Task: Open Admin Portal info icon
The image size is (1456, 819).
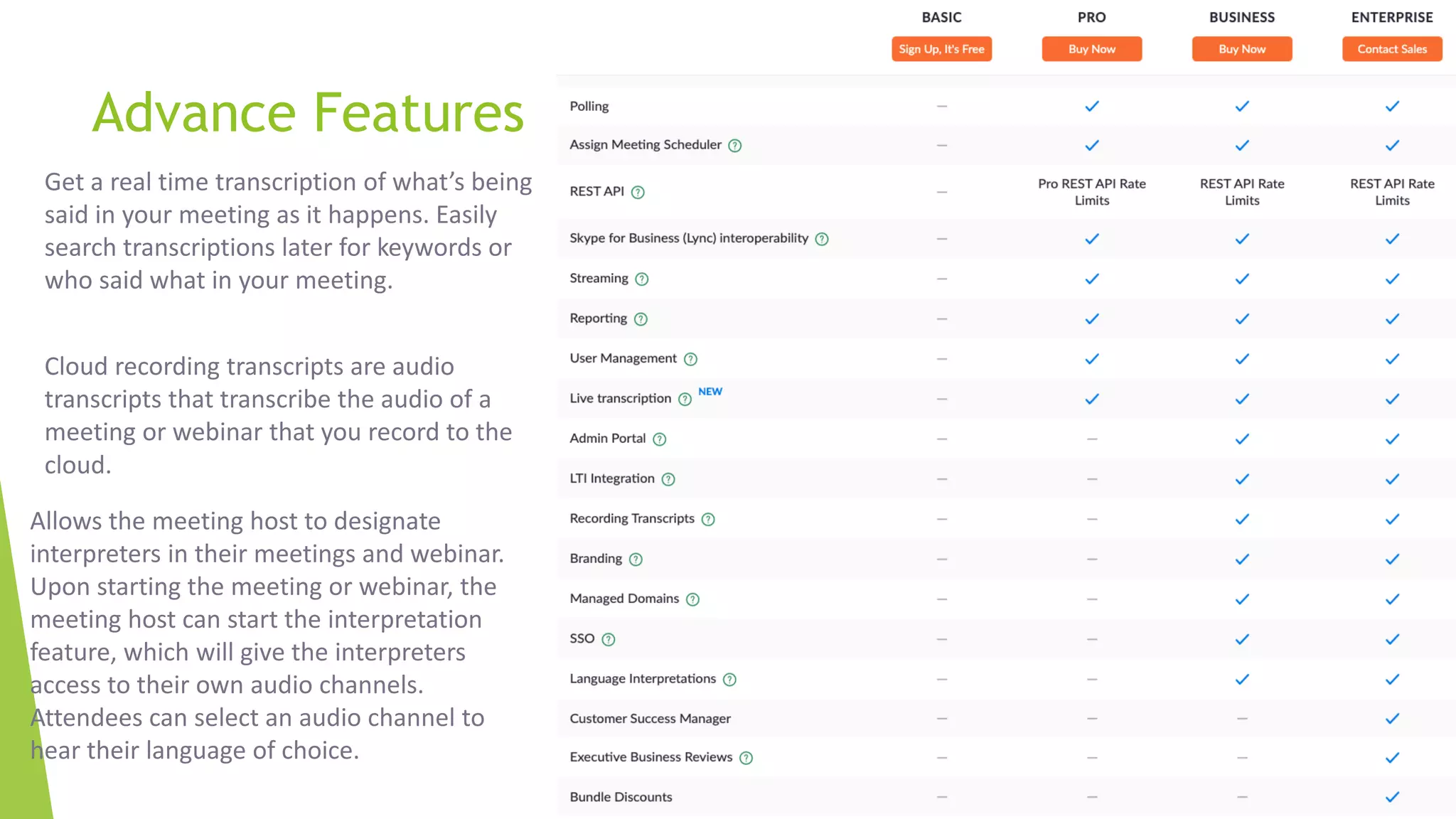Action: pyautogui.click(x=660, y=439)
